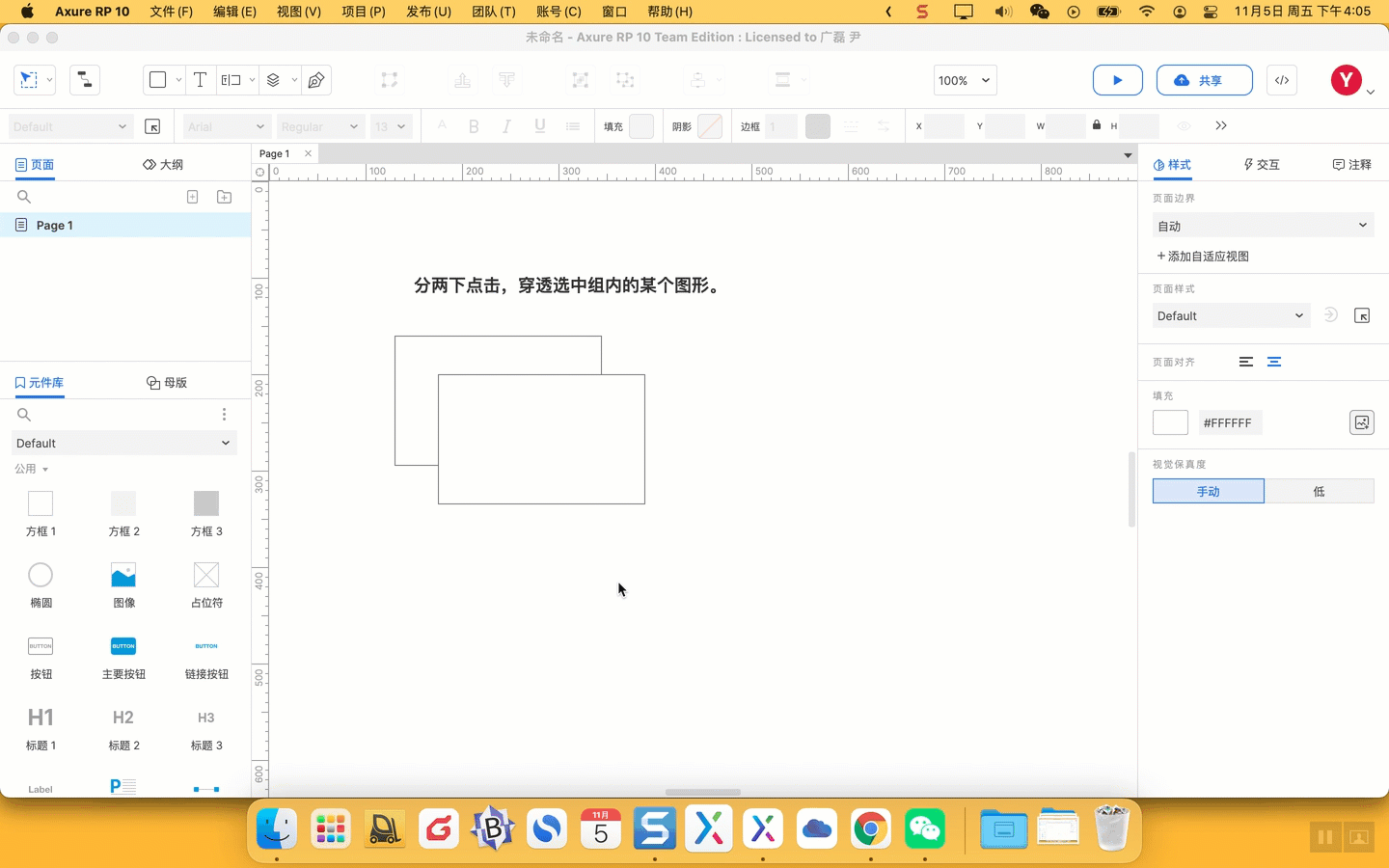Open the page style Default dropdown
The height and width of the screenshot is (868, 1389).
tap(1231, 315)
